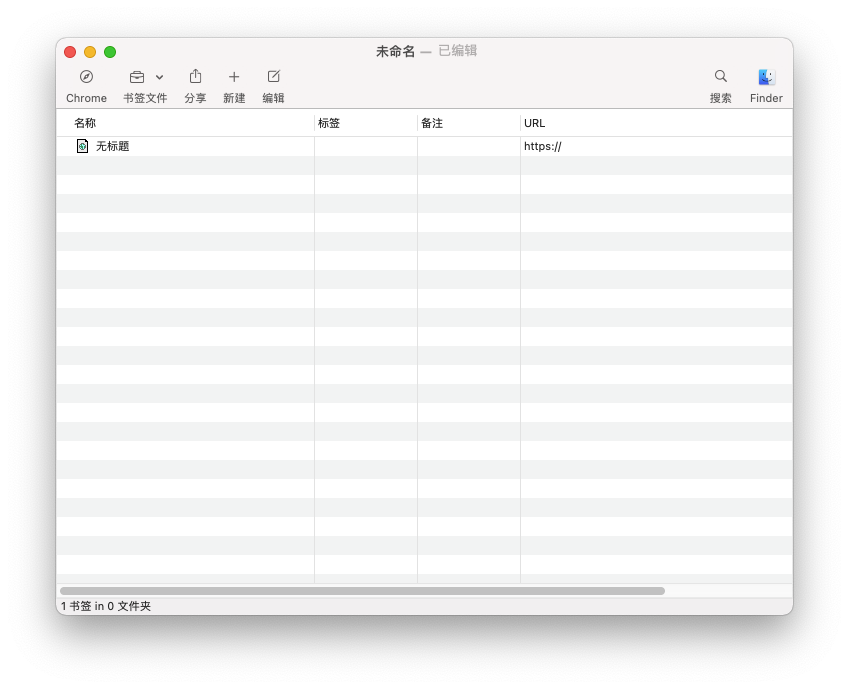Click the 未命名 window title
This screenshot has height=689, width=849.
[x=395, y=51]
